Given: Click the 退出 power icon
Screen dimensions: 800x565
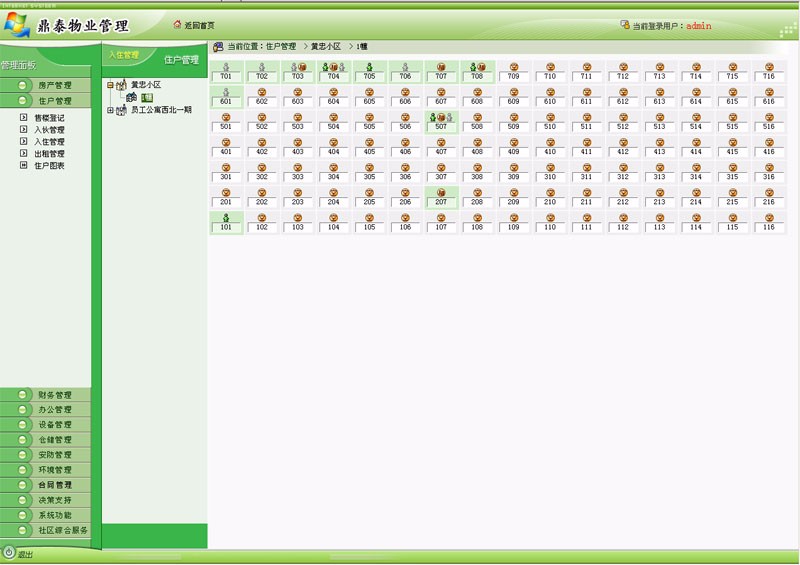Looking at the screenshot, I should pyautogui.click(x=9, y=553).
